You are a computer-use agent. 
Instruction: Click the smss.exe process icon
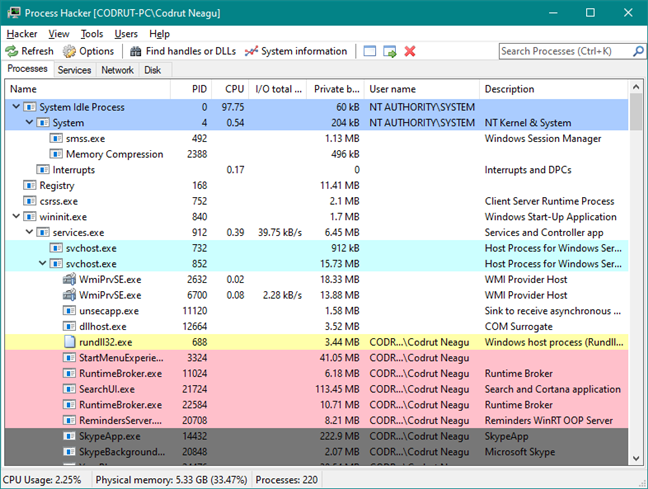coord(56,138)
